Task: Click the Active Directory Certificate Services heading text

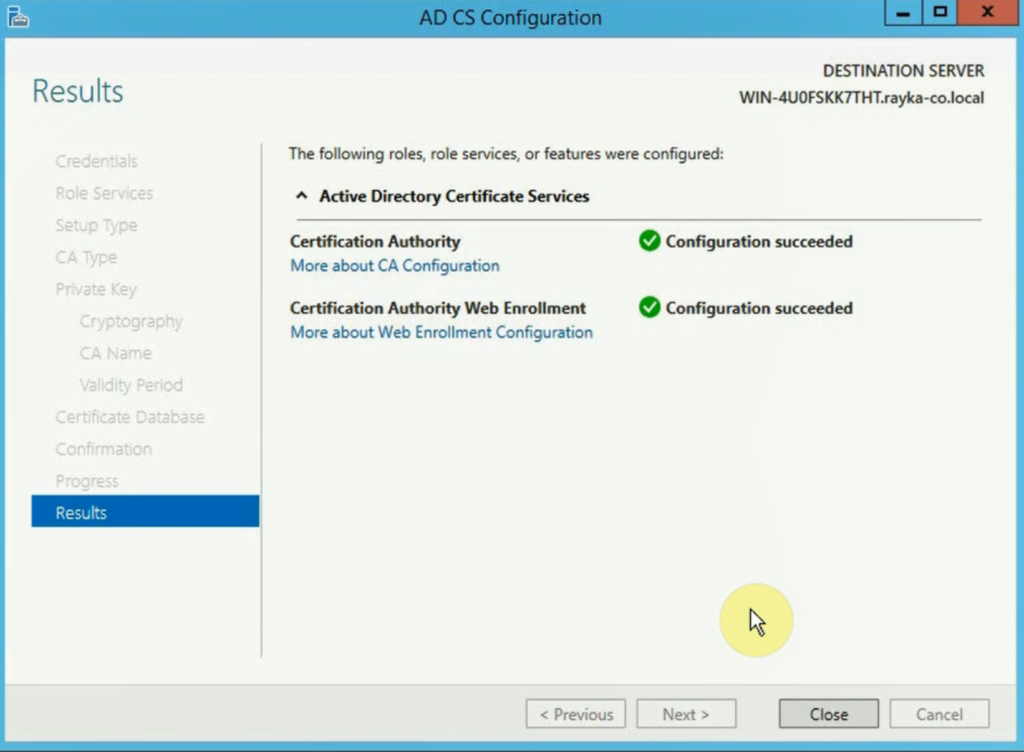Action: [454, 196]
